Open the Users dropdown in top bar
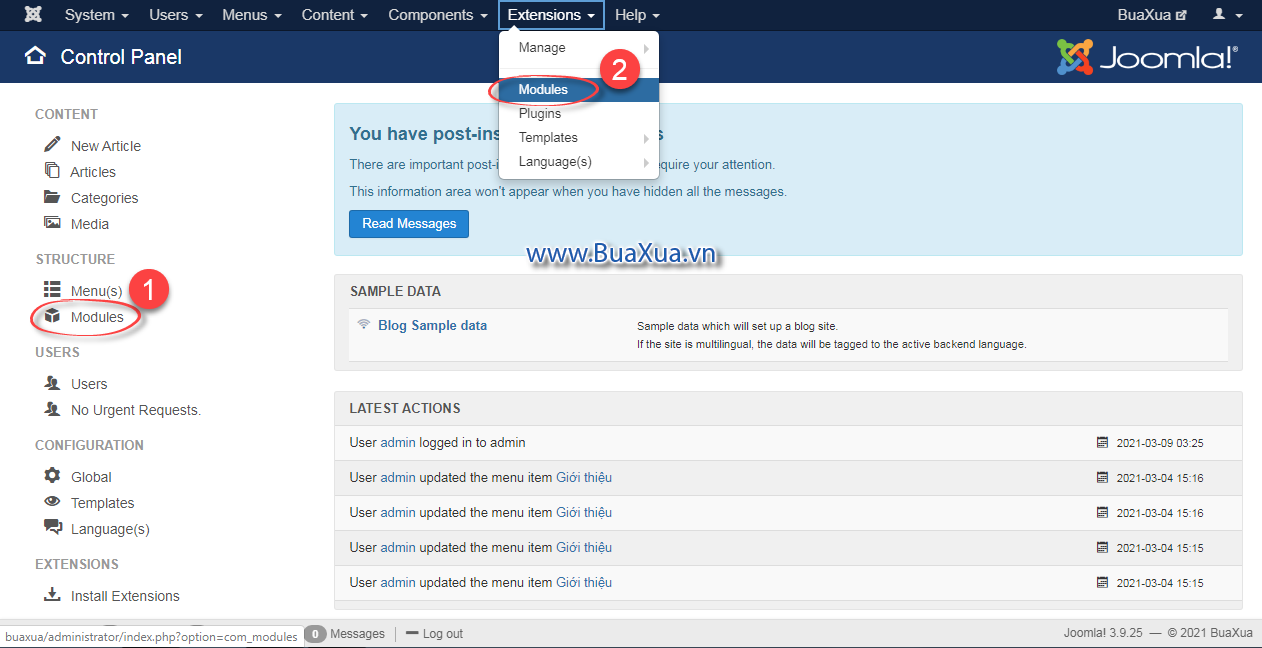This screenshot has width=1262, height=648. 176,15
